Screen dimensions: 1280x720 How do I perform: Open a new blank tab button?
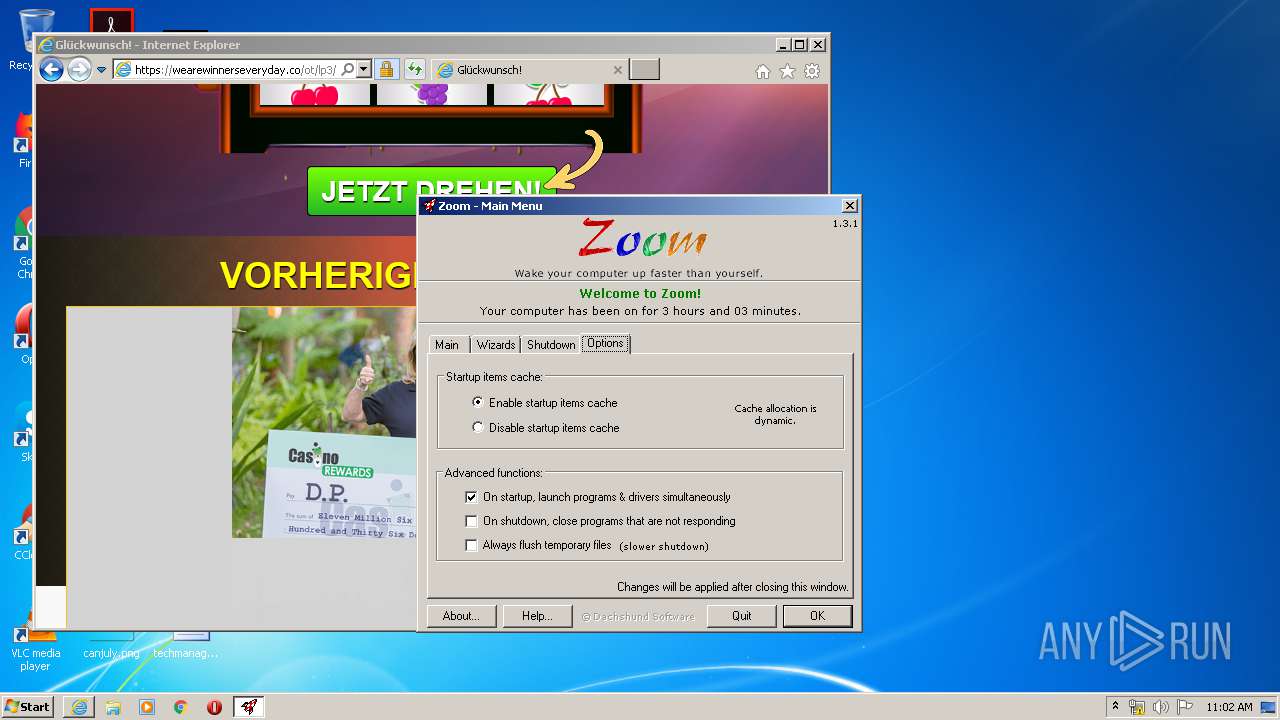(x=645, y=70)
